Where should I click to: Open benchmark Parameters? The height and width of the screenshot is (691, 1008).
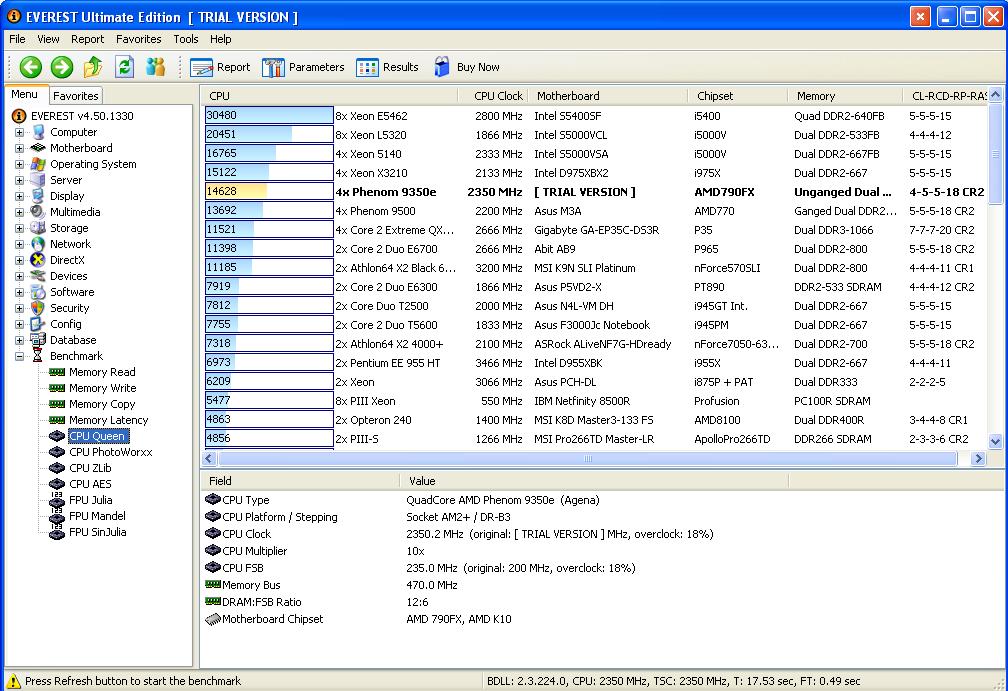coord(303,67)
